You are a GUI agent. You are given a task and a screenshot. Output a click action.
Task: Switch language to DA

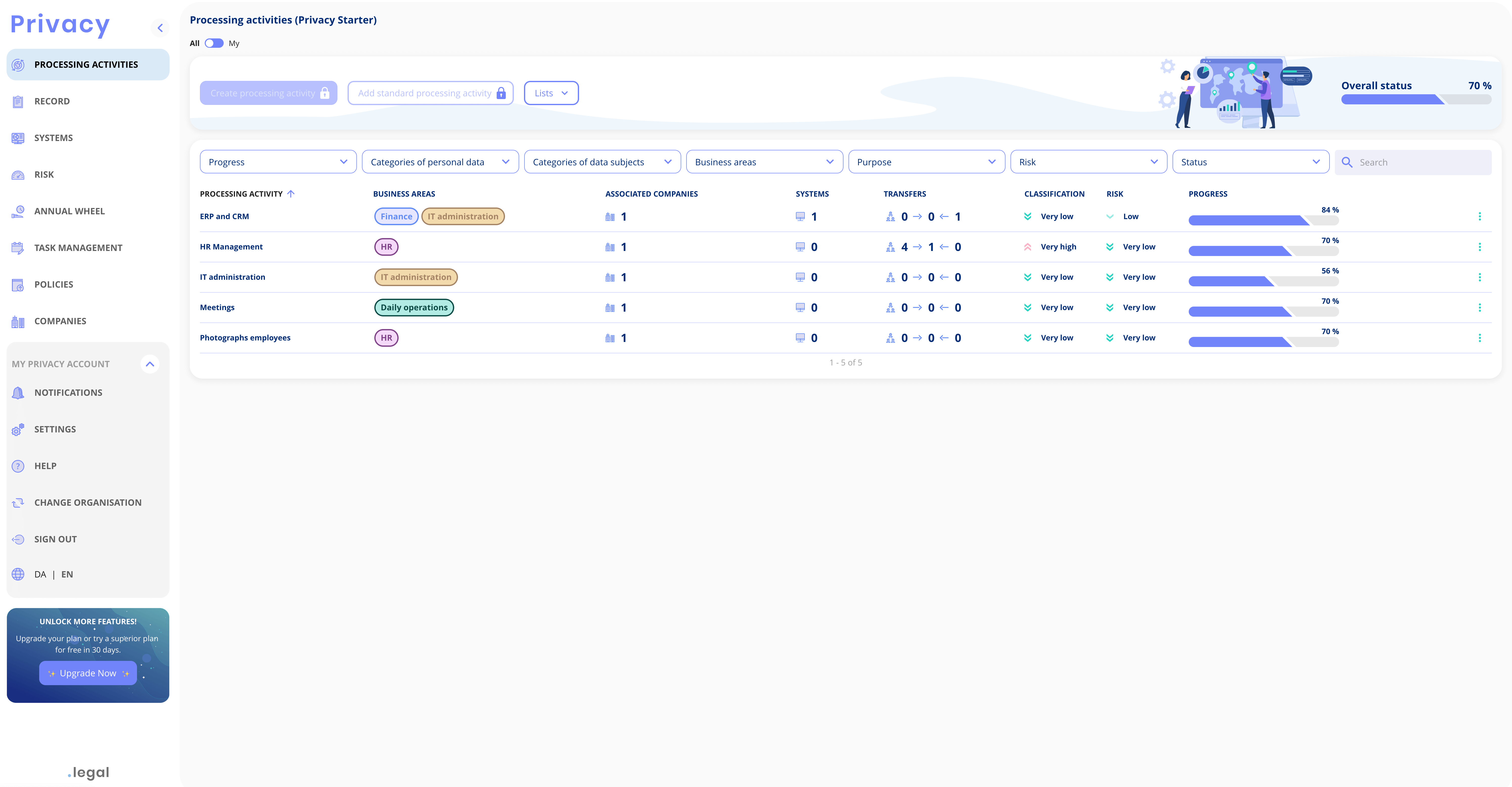click(x=40, y=574)
